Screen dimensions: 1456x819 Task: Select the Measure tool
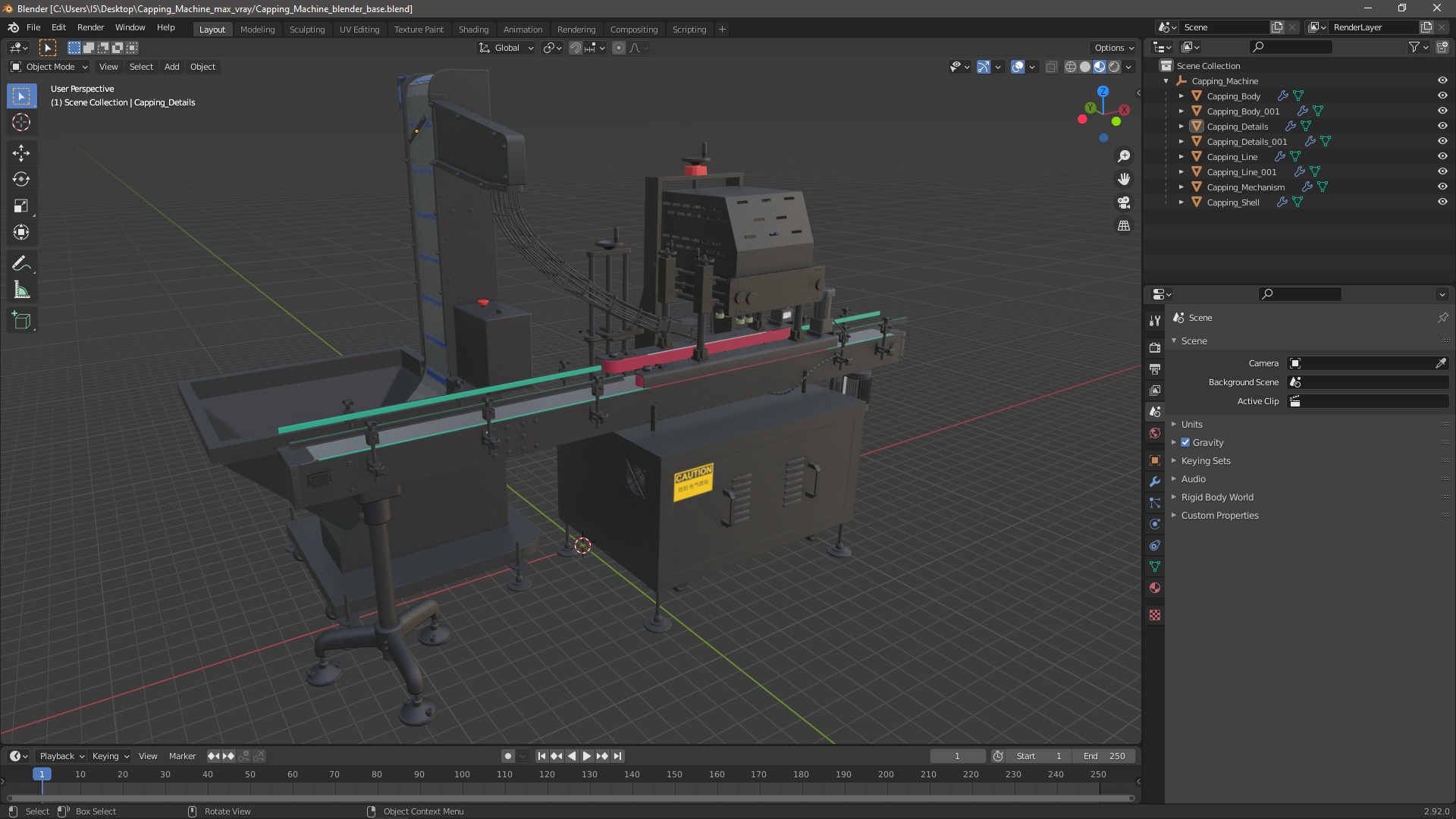click(21, 290)
